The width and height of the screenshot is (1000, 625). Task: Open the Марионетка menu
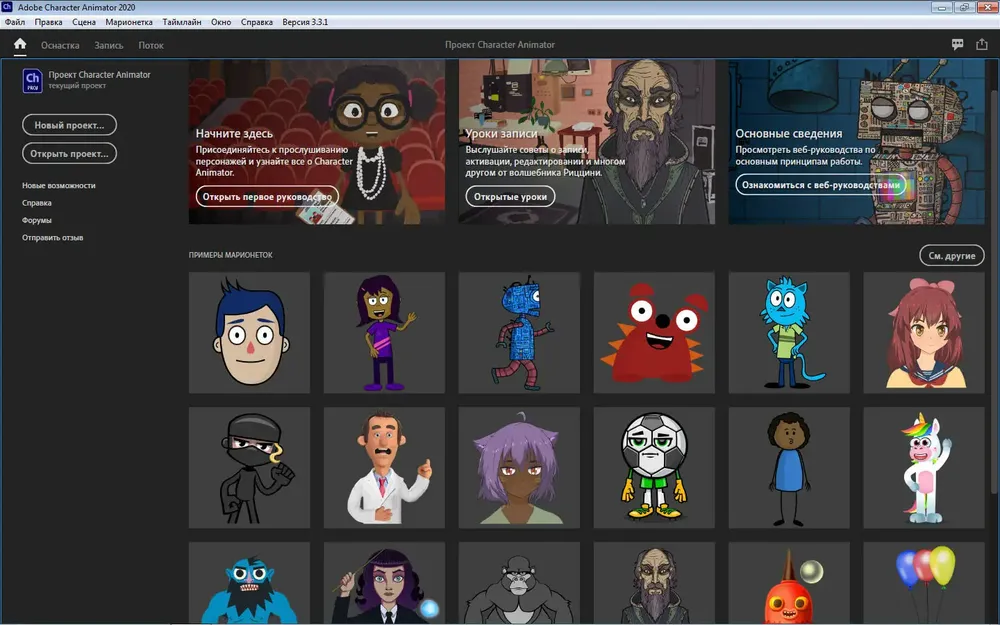pyautogui.click(x=129, y=22)
